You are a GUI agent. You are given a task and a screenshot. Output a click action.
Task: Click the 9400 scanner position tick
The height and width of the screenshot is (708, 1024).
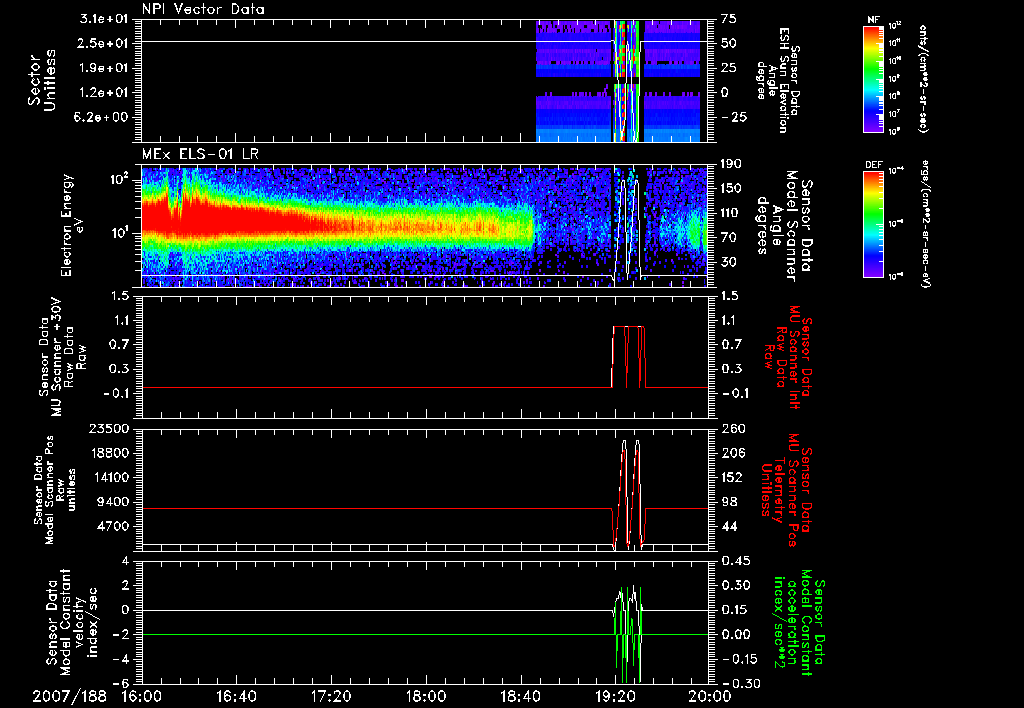click(114, 502)
